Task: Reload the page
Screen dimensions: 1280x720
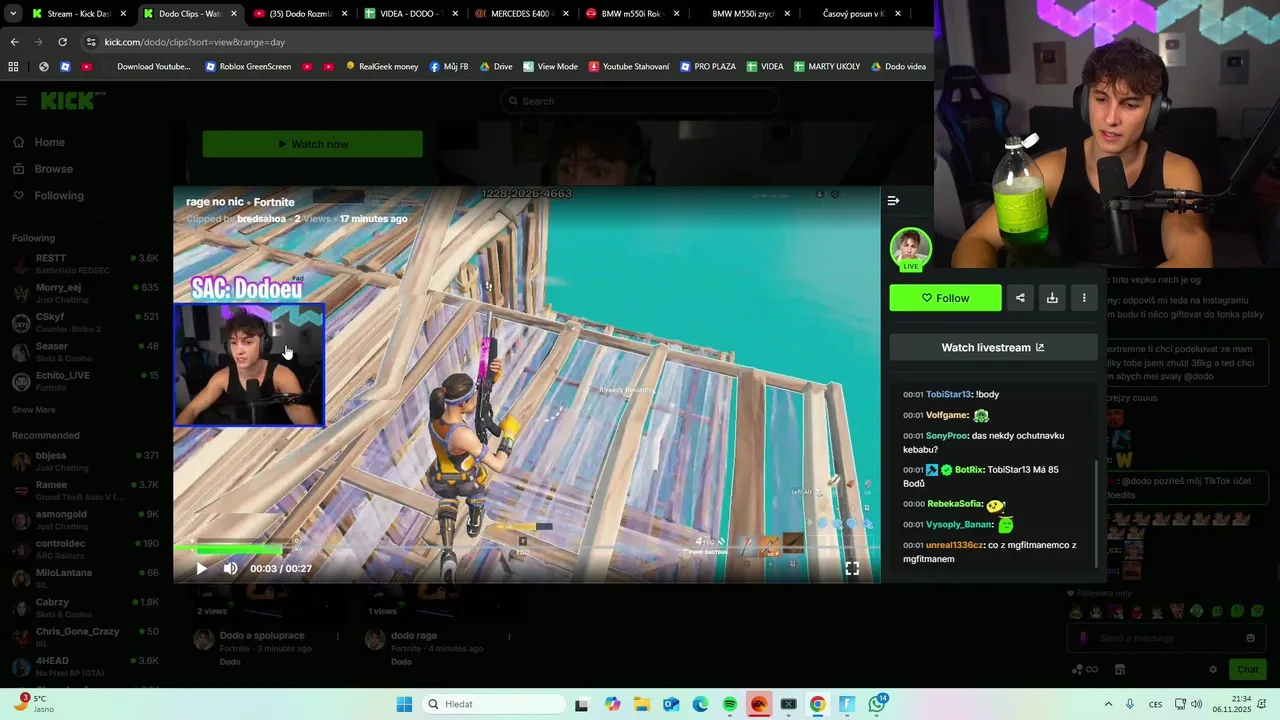Action: tap(62, 42)
